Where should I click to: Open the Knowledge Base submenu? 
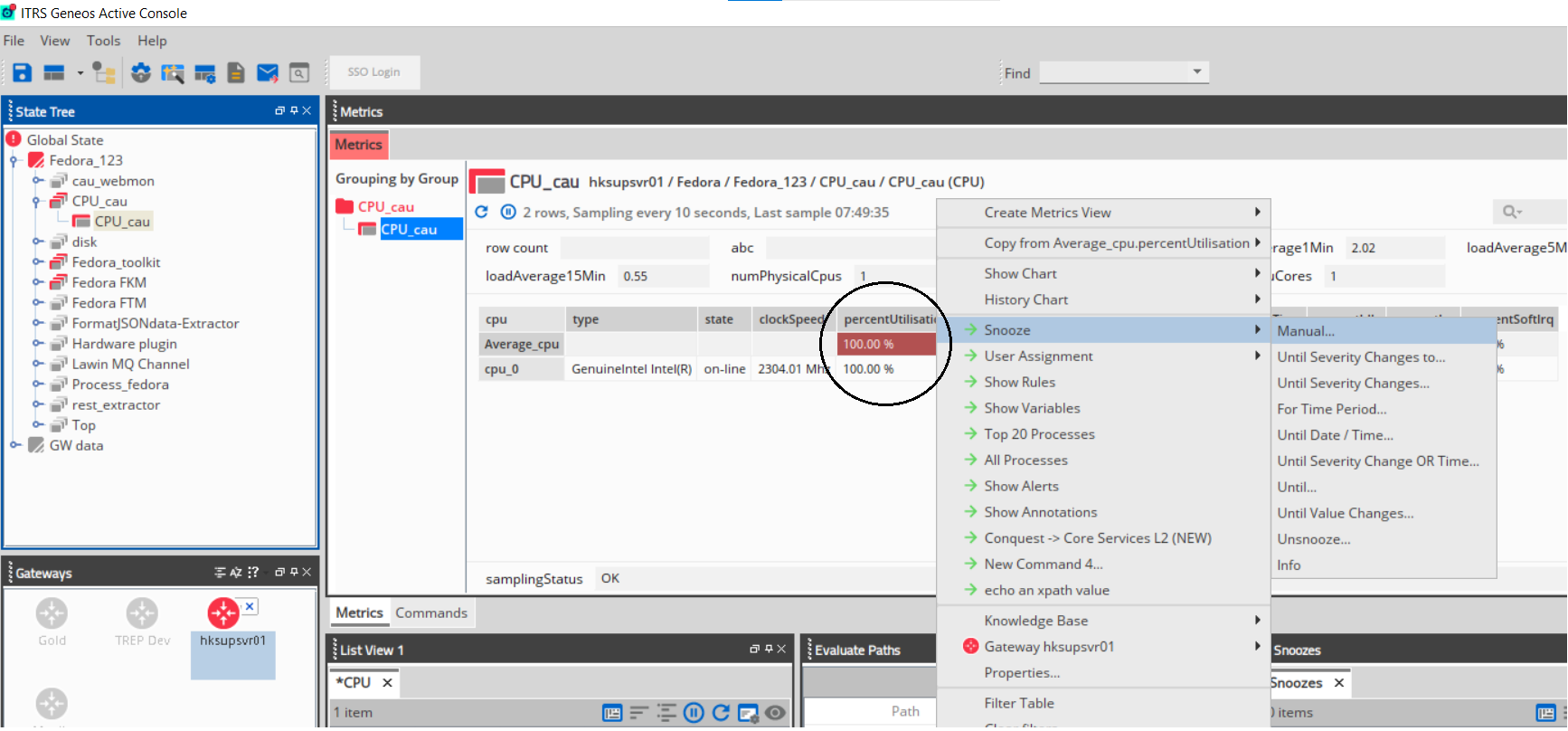point(1103,621)
